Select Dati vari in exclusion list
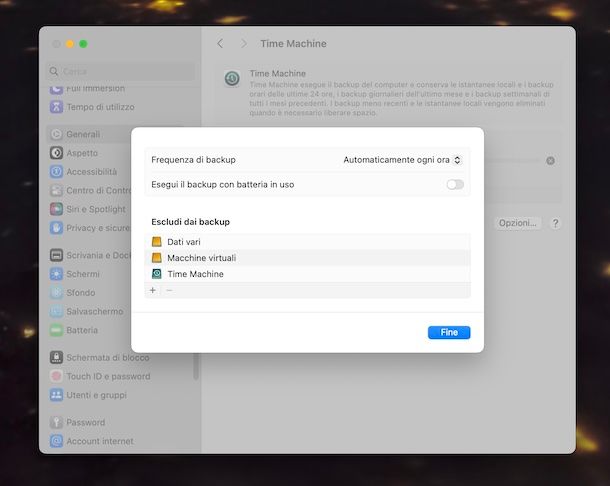This screenshot has width=610, height=486. coord(307,242)
